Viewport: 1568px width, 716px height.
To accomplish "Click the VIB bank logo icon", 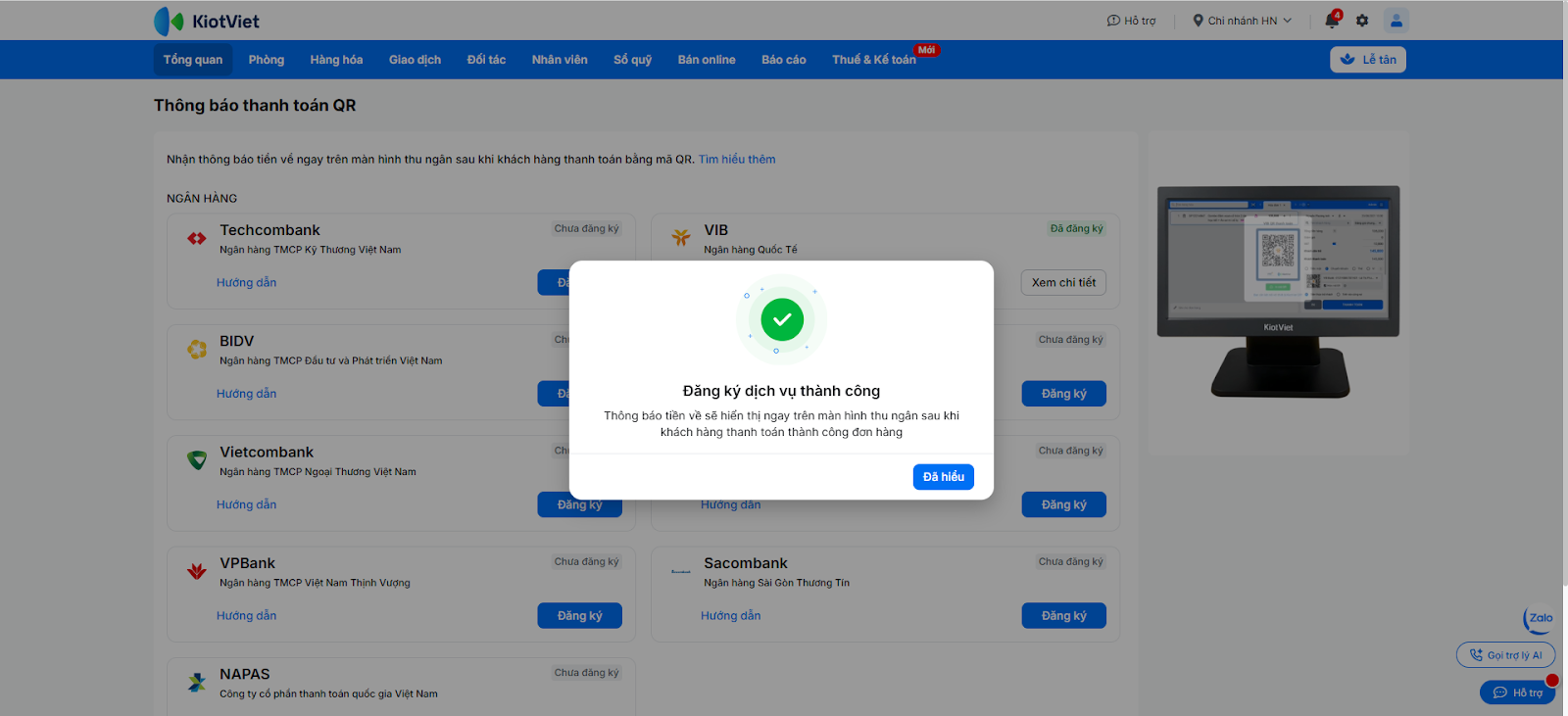I will (x=681, y=237).
